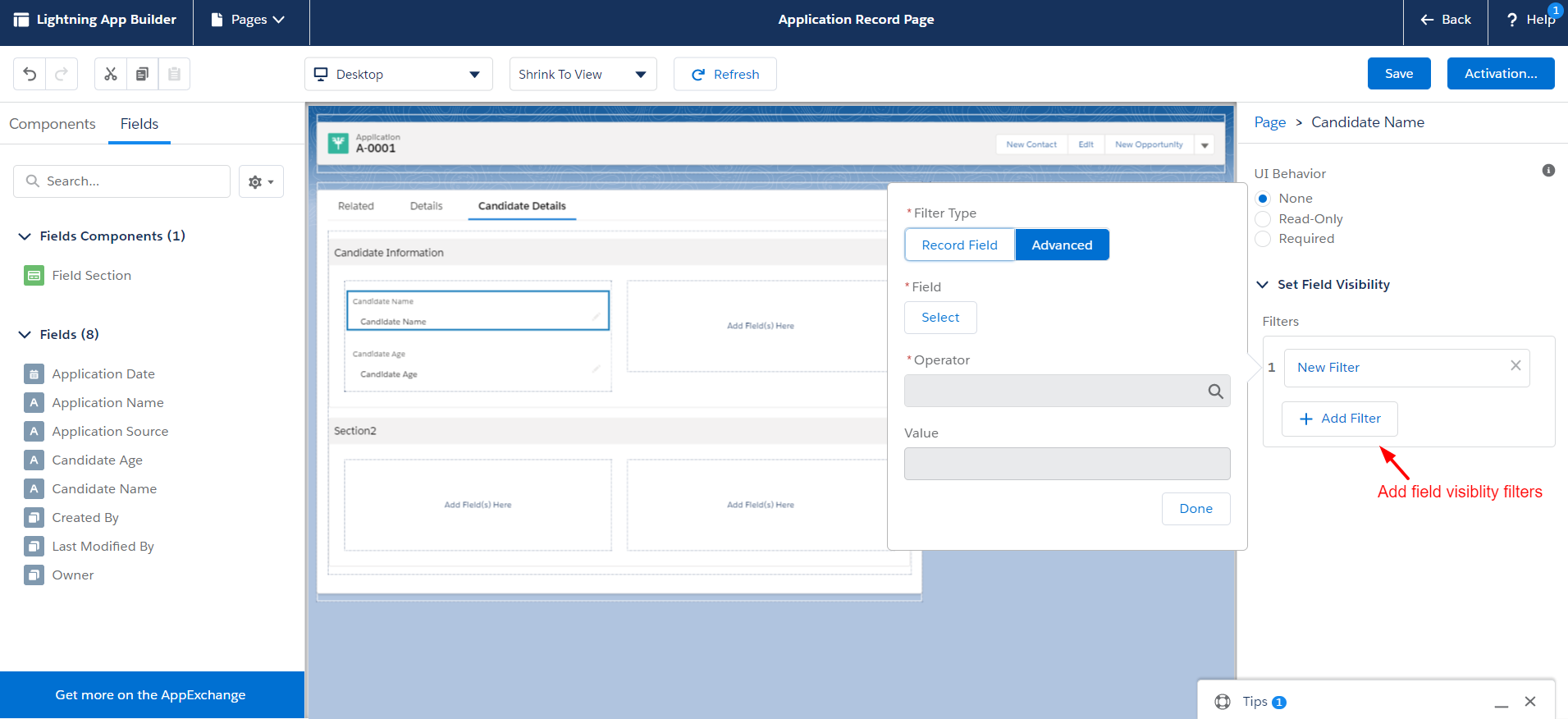Open the record actions dropdown arrow
Screen dimensions: 1568x719
coord(1205,145)
